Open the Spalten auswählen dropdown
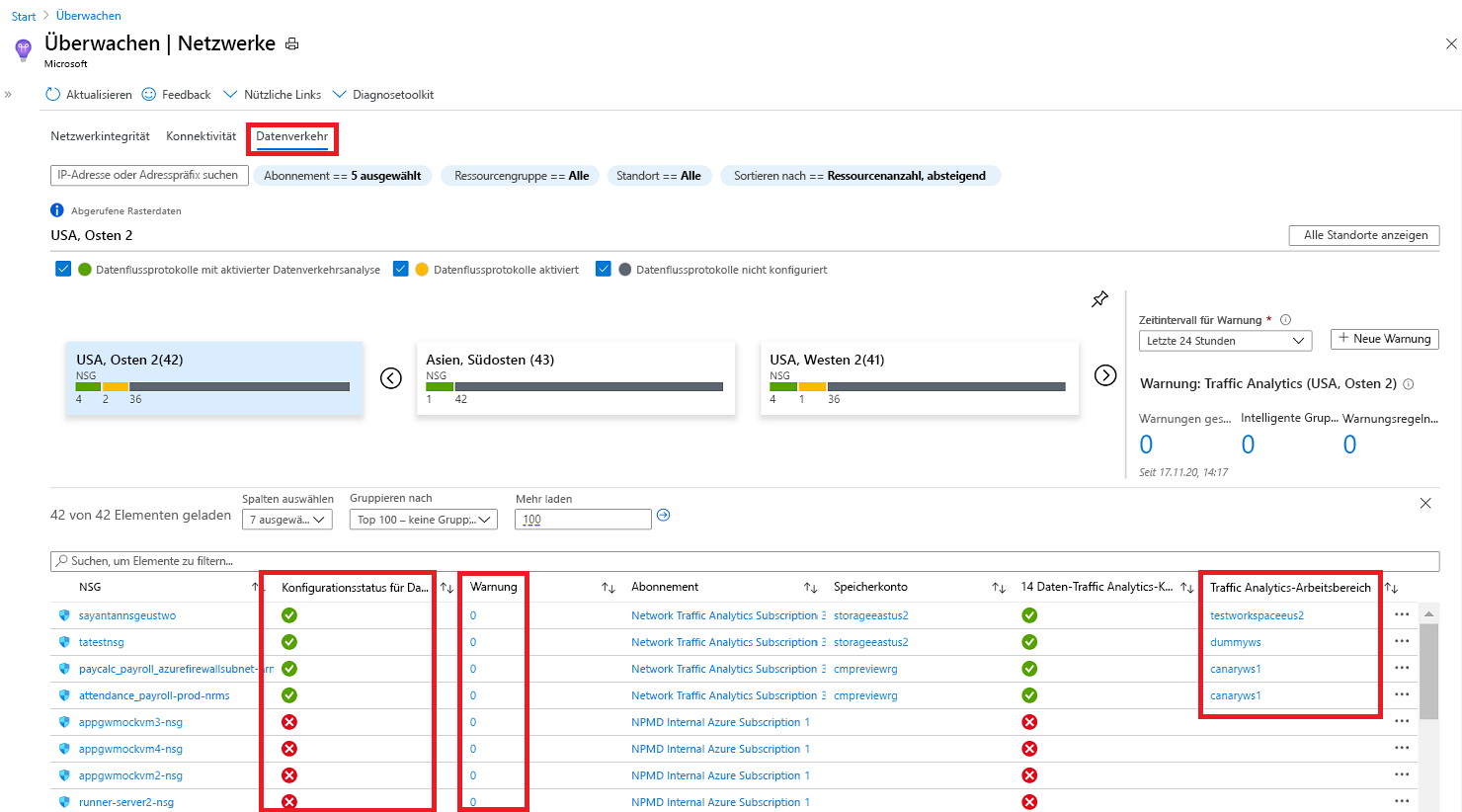This screenshot has height=812, width=1462. pyautogui.click(x=287, y=520)
